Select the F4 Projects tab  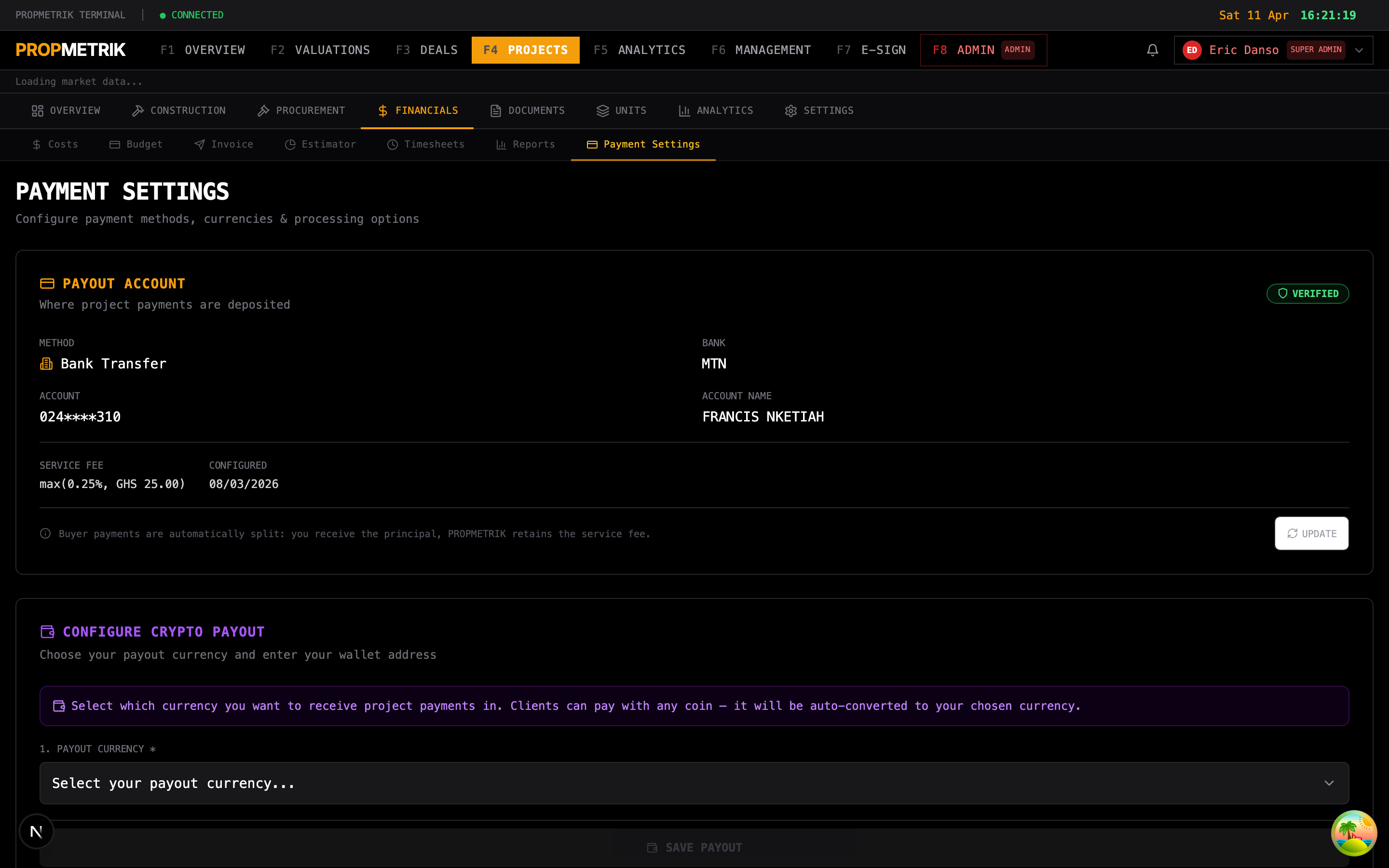tap(525, 50)
